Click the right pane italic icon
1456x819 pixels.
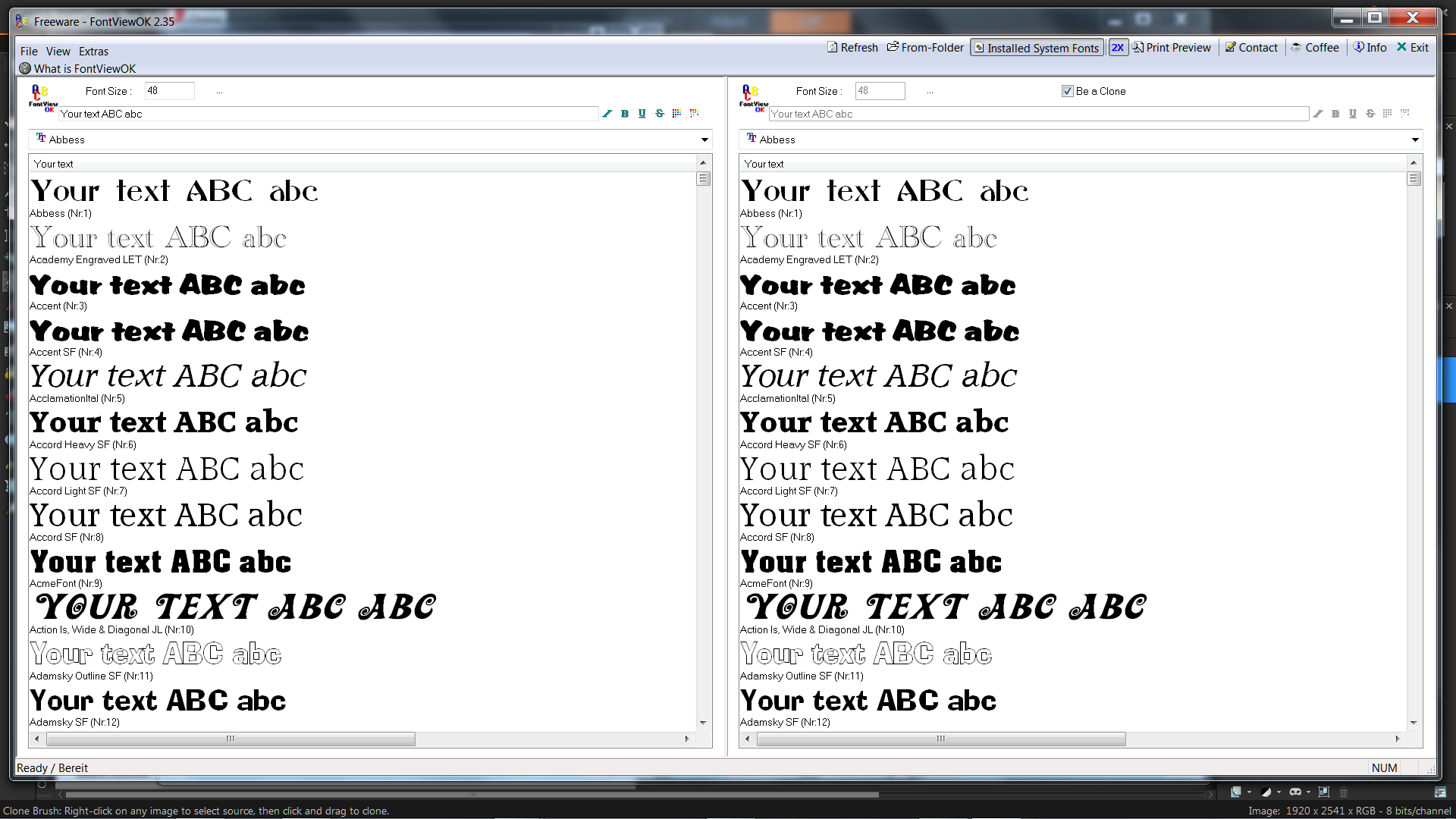point(1318,114)
